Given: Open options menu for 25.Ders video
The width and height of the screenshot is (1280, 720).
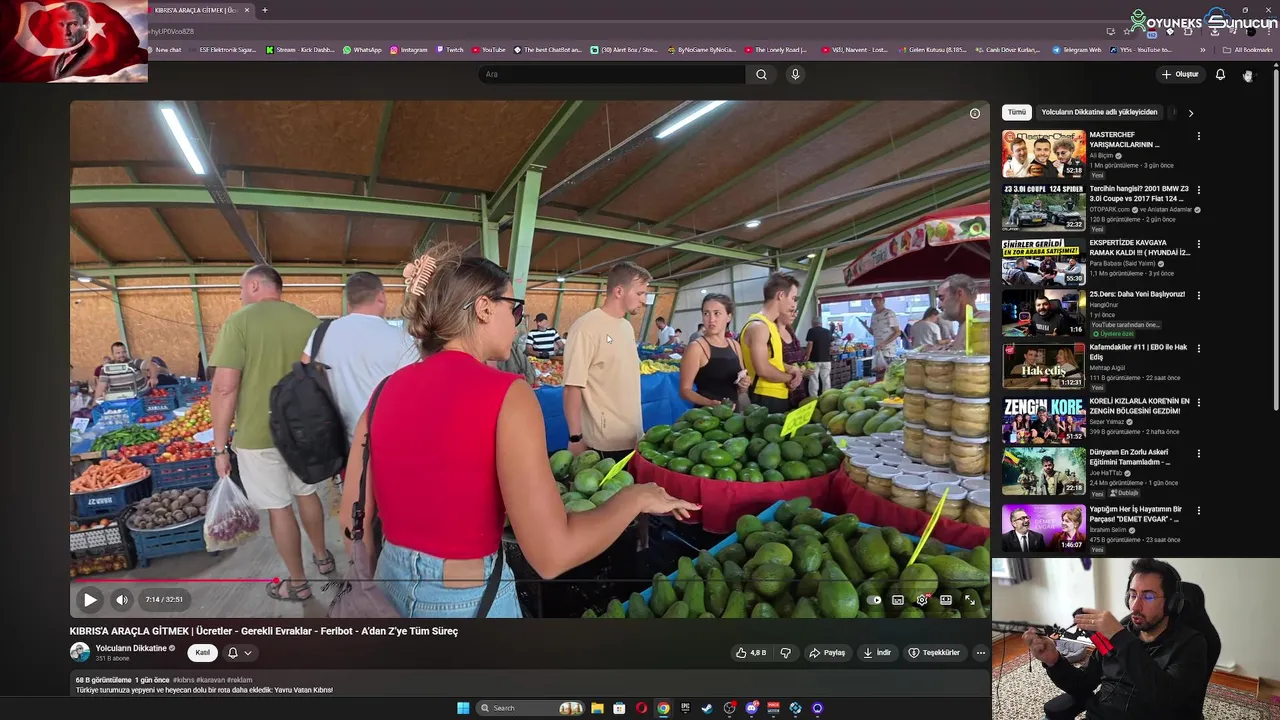Looking at the screenshot, I should [1199, 296].
